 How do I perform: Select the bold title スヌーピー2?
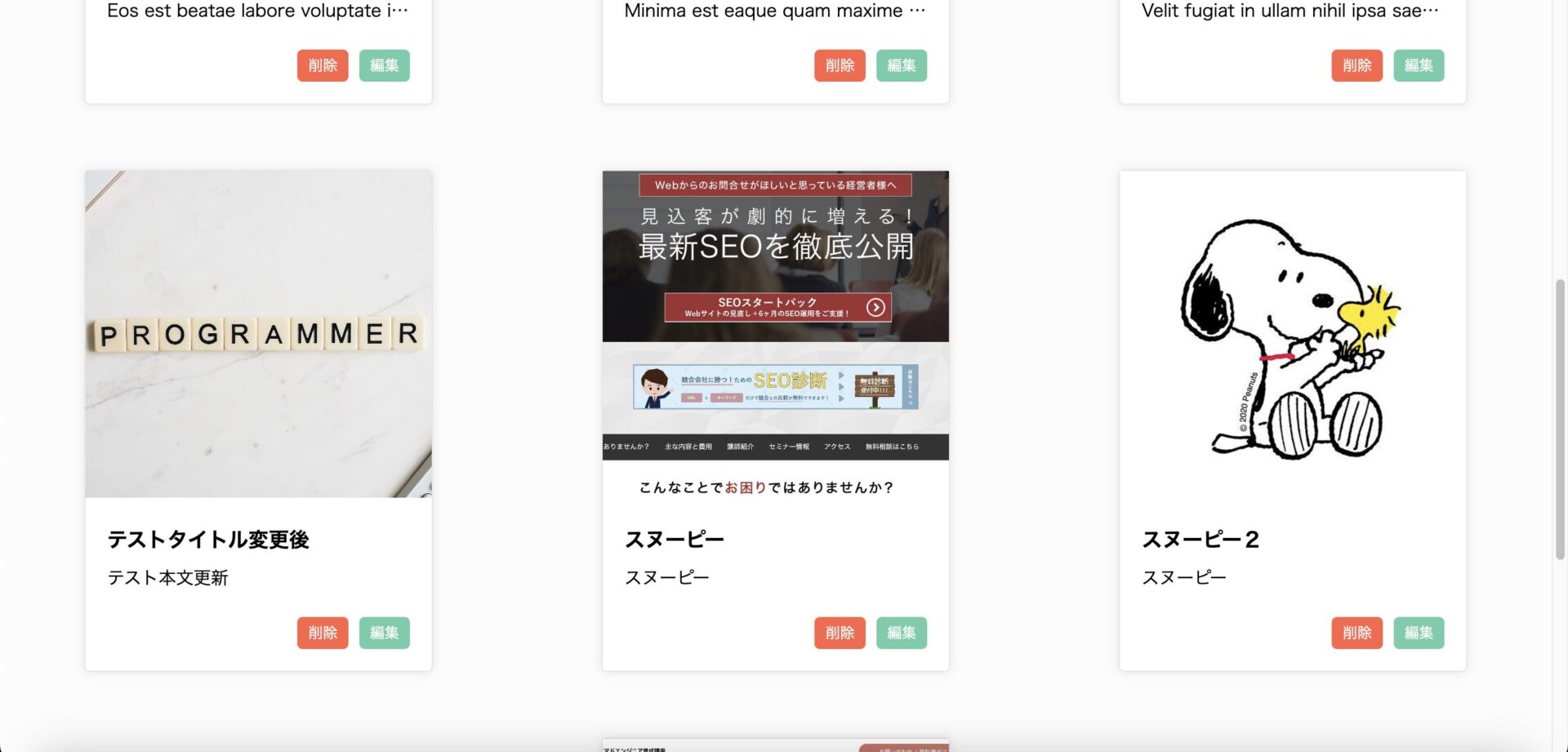click(1200, 540)
